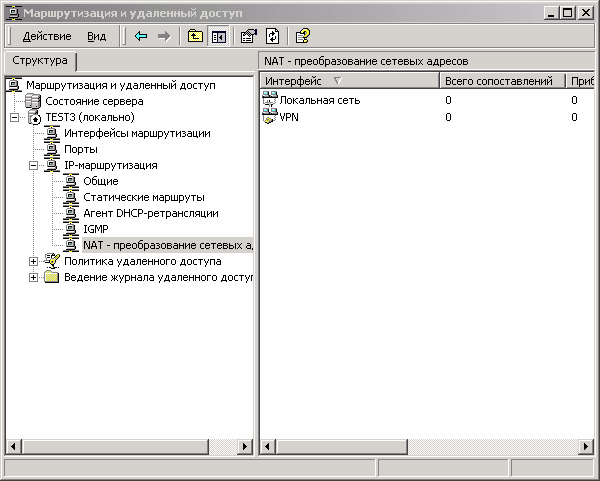Expand Ведение журнала удаленного доступа node
600x481 pixels.
point(33,277)
